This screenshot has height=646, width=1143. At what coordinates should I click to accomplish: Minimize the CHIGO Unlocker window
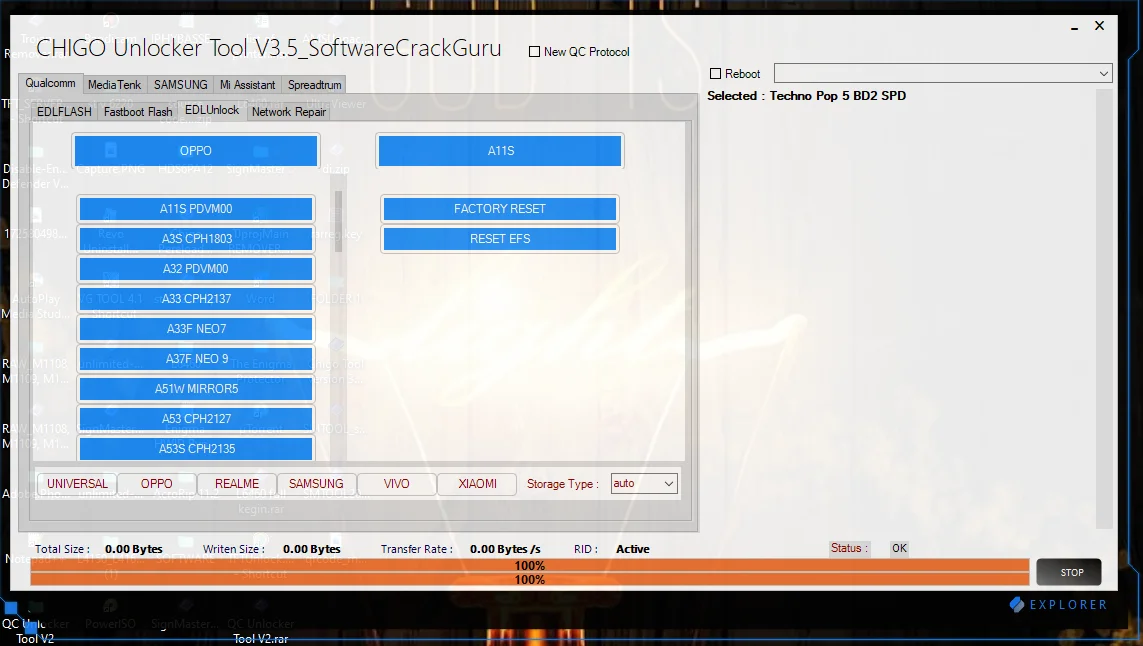(x=1074, y=27)
